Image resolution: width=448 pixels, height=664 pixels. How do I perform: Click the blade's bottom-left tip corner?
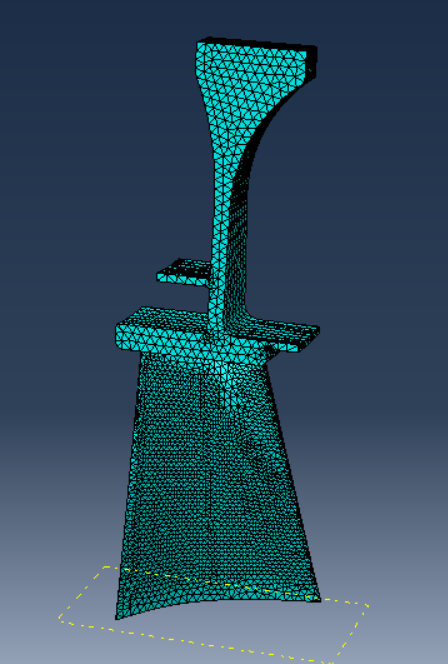119,616
